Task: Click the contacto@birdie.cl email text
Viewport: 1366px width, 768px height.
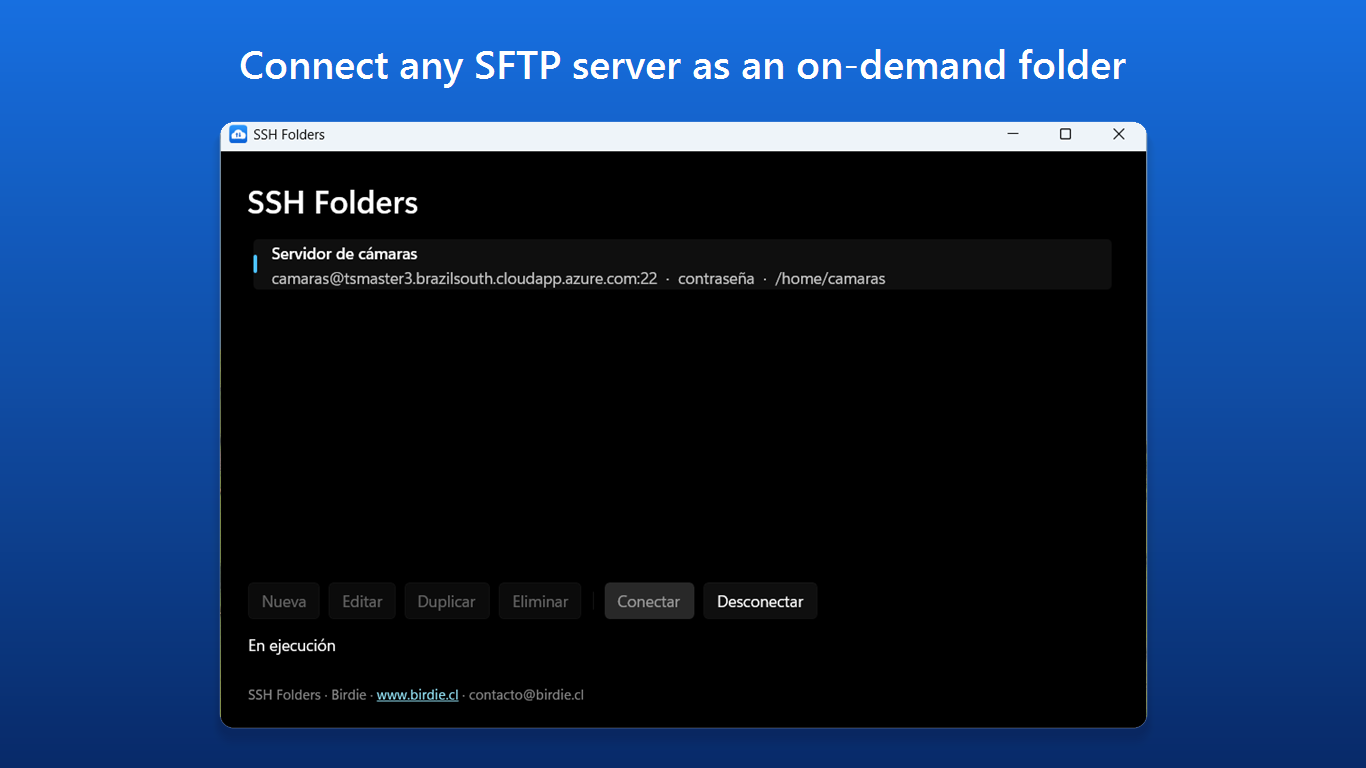Action: (x=526, y=694)
